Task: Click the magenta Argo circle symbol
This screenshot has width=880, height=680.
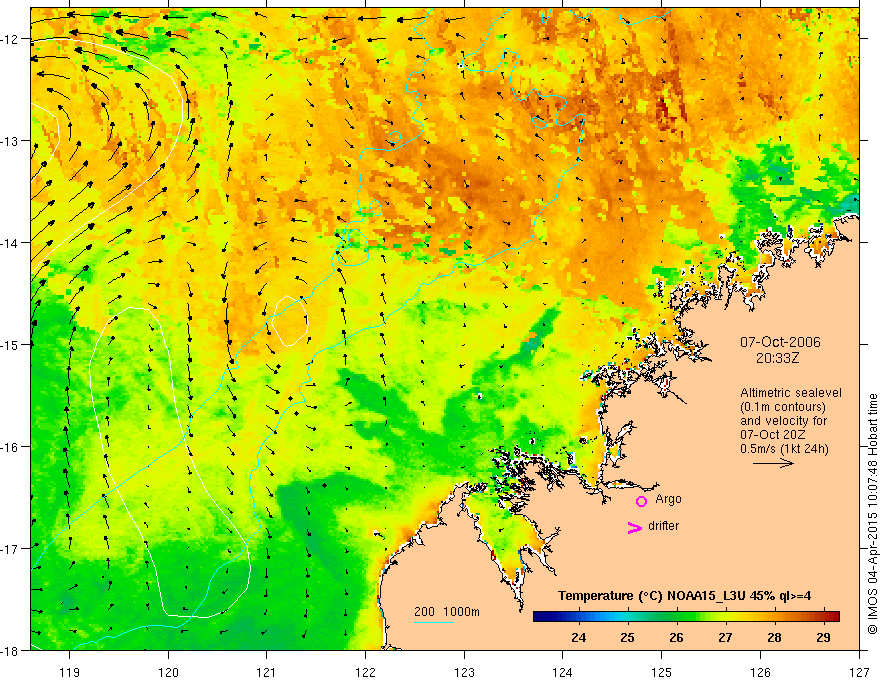Action: (641, 501)
